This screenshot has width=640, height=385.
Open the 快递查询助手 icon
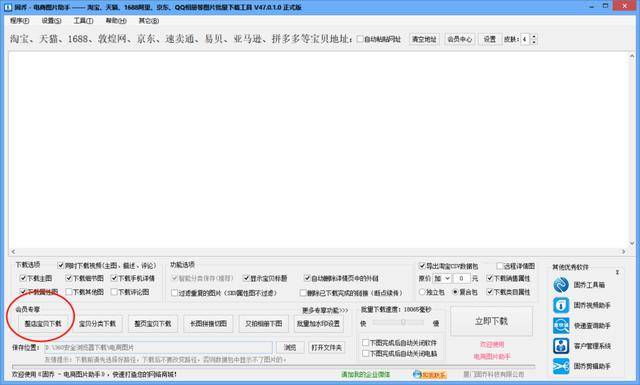point(561,325)
